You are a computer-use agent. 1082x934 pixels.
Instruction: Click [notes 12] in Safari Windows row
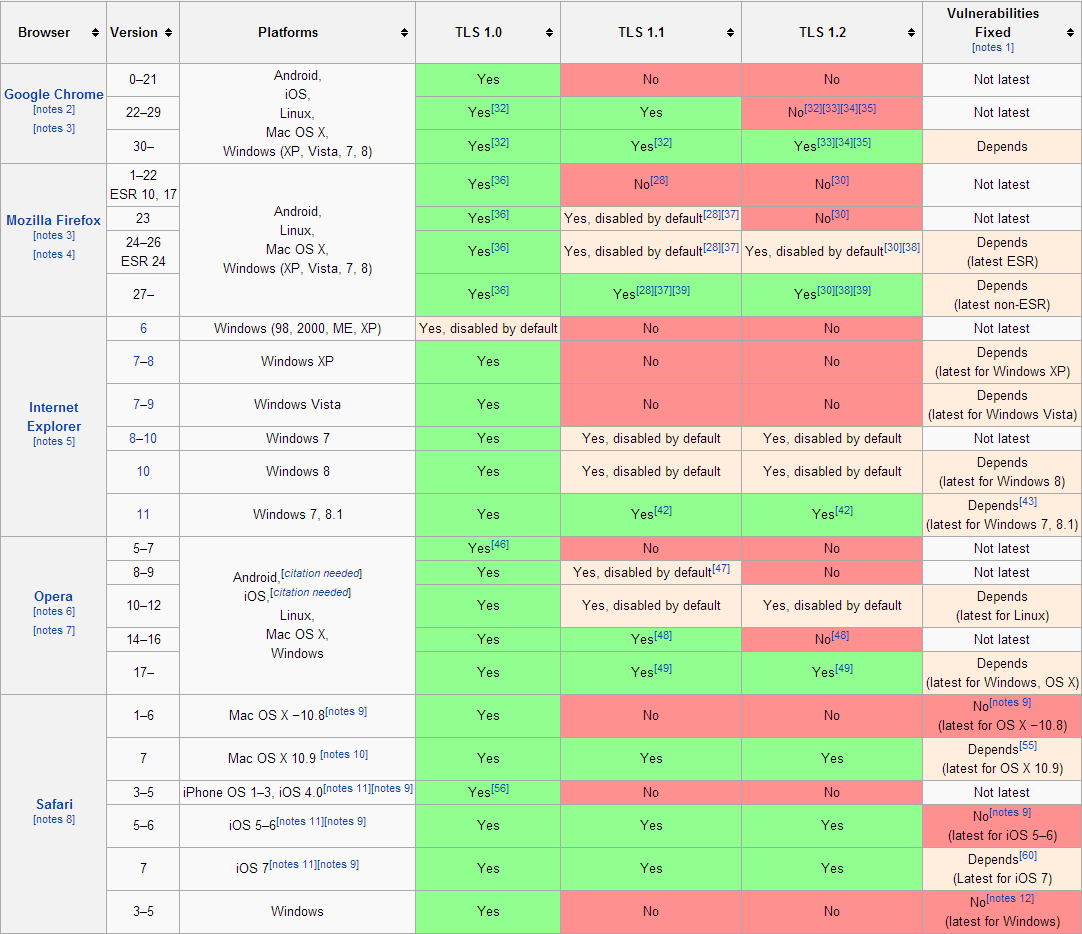click(1010, 898)
